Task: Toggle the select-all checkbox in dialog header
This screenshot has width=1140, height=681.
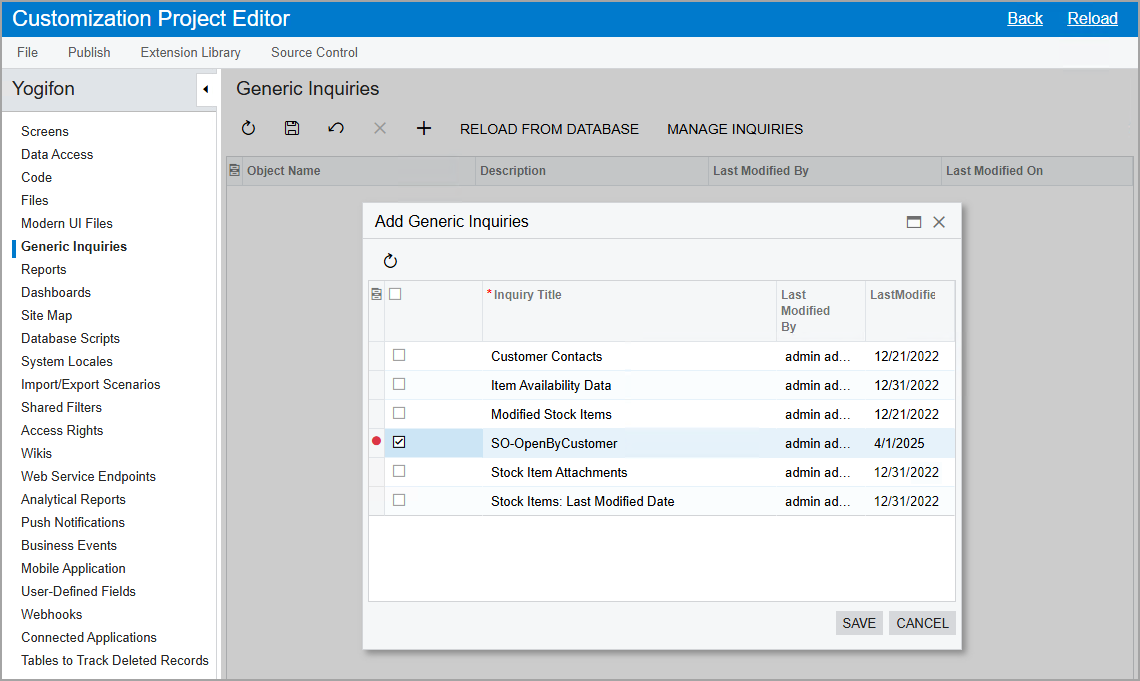Action: click(x=395, y=294)
